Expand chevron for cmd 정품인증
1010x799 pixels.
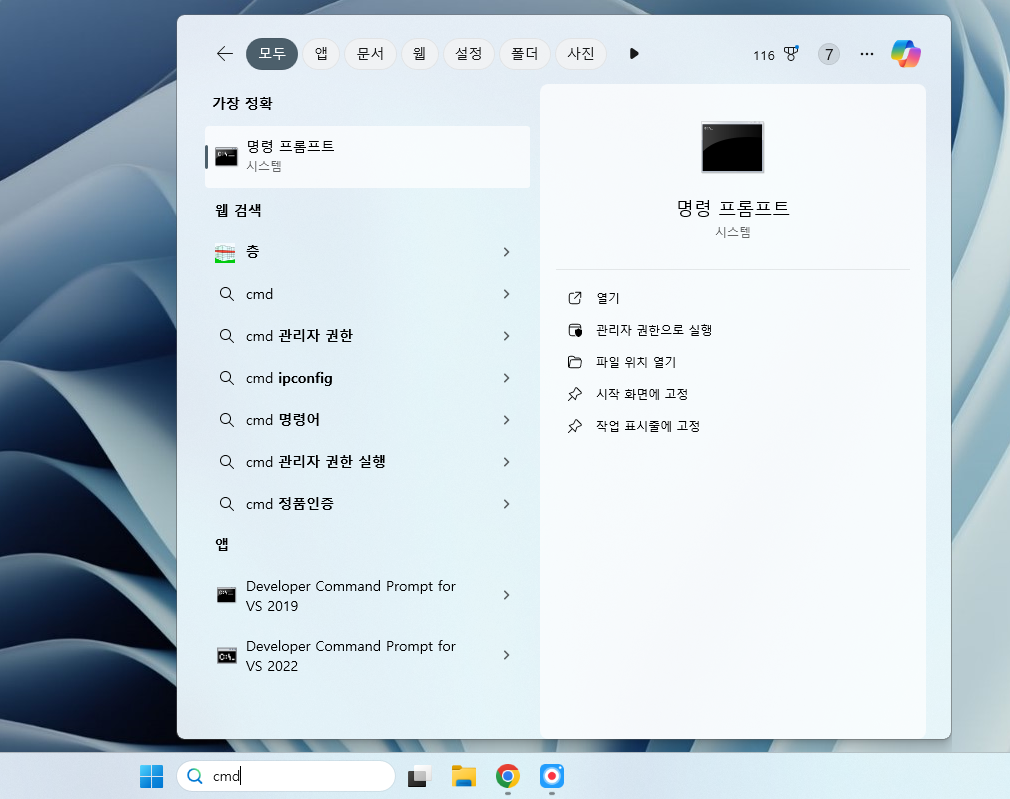tap(506, 503)
